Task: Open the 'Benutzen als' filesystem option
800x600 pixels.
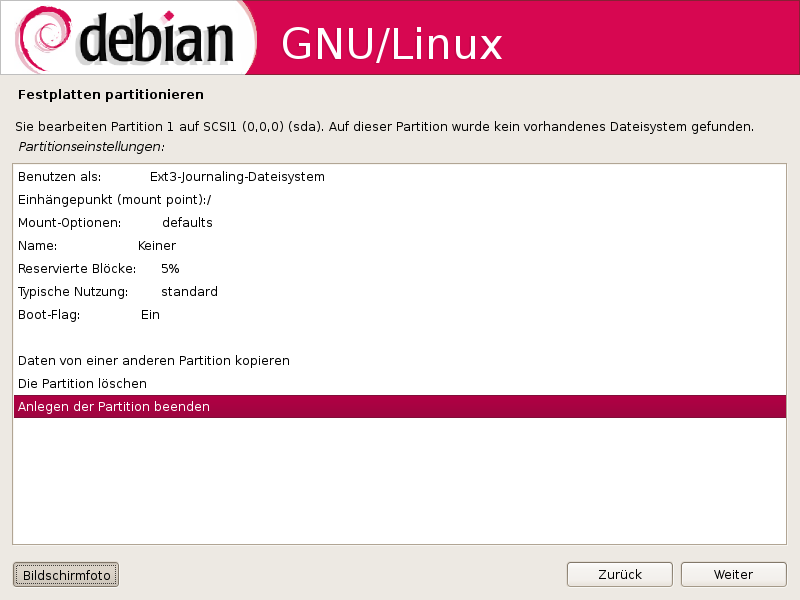Action: click(171, 177)
